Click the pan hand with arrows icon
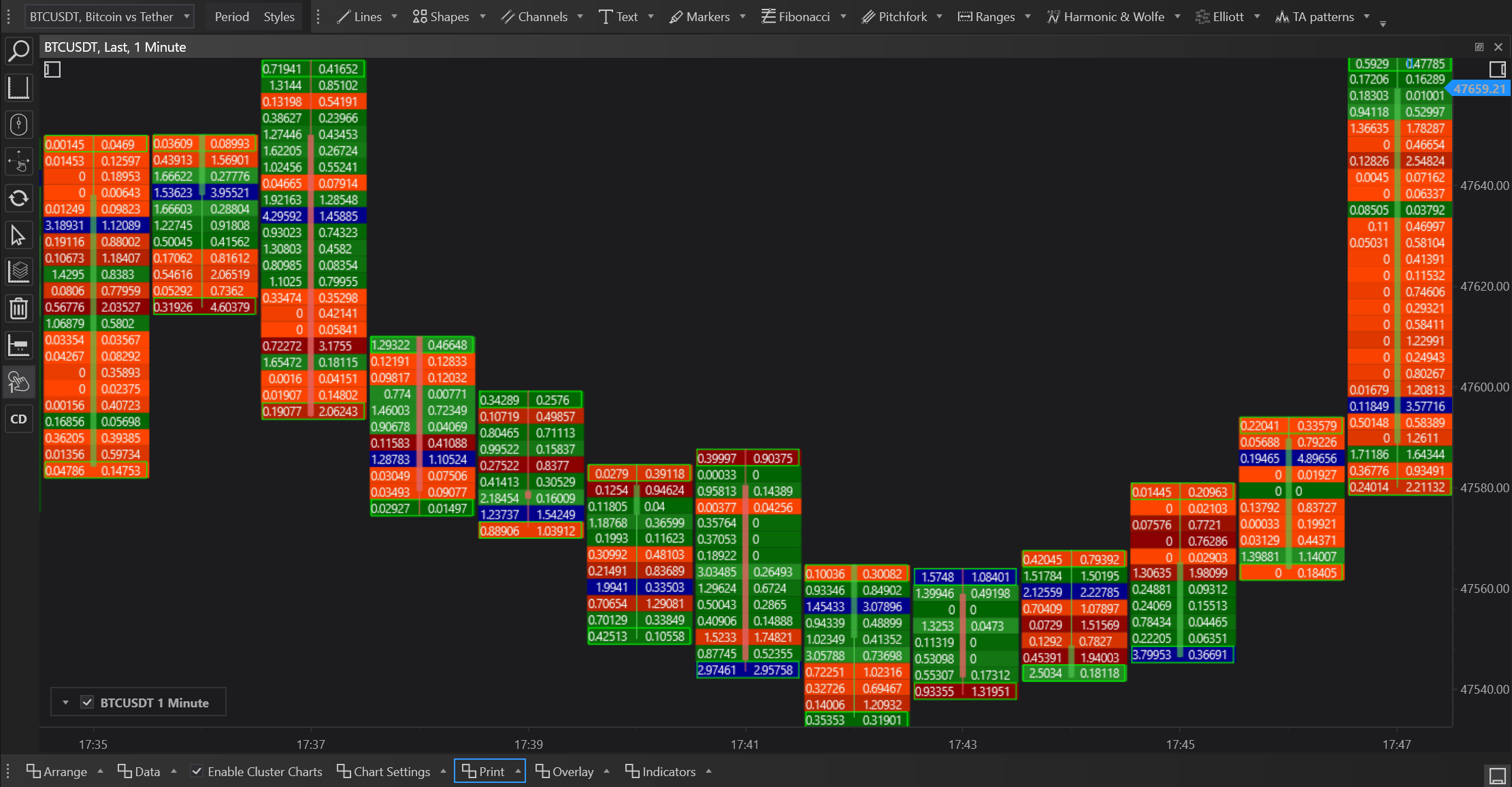The image size is (1512, 787). pyautogui.click(x=18, y=162)
